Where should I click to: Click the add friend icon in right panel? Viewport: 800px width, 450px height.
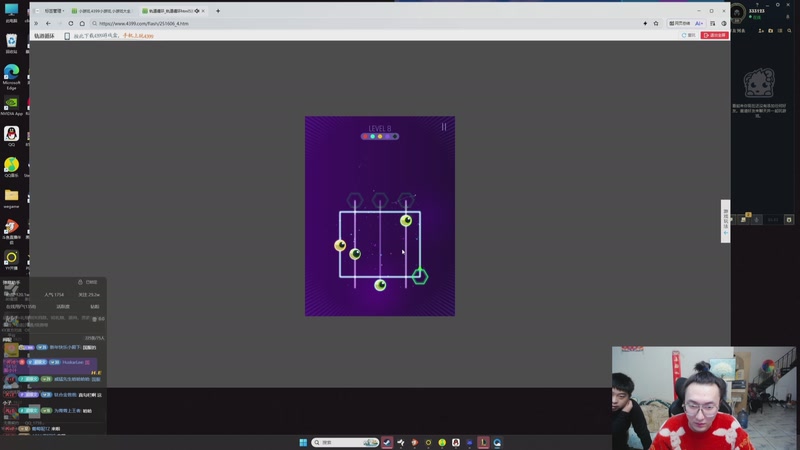761,31
